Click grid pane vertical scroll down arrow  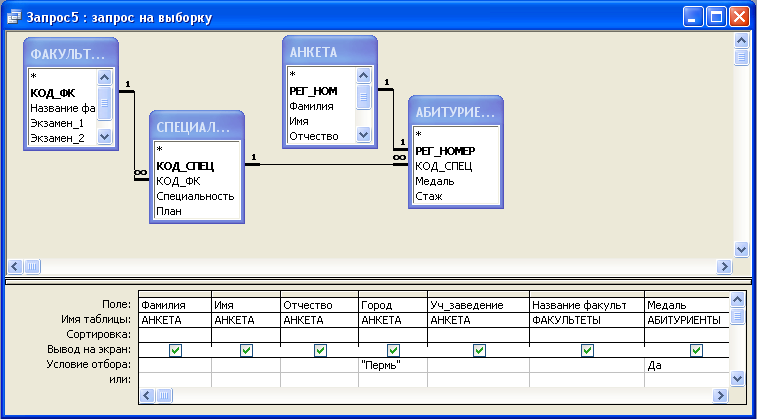(737, 378)
